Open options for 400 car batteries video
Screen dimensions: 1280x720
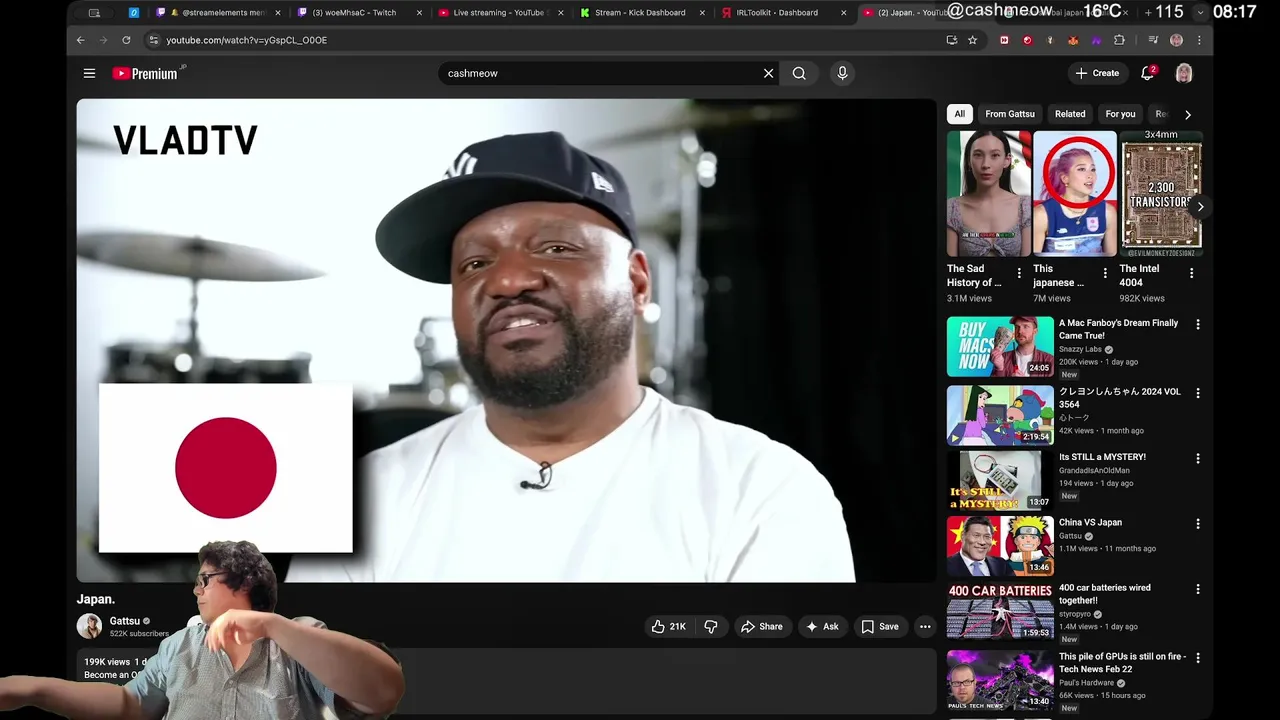[x=1197, y=589]
